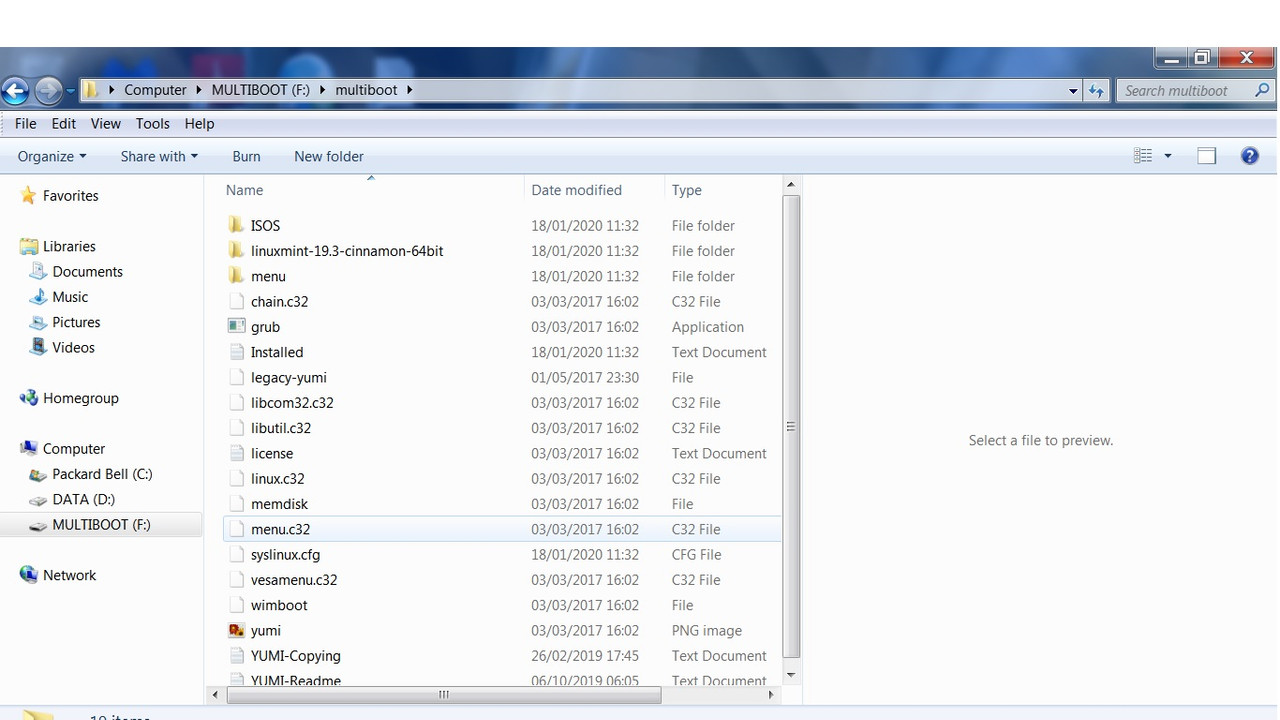Select the grub application icon
Viewport: 1280px width, 720px height.
236,326
